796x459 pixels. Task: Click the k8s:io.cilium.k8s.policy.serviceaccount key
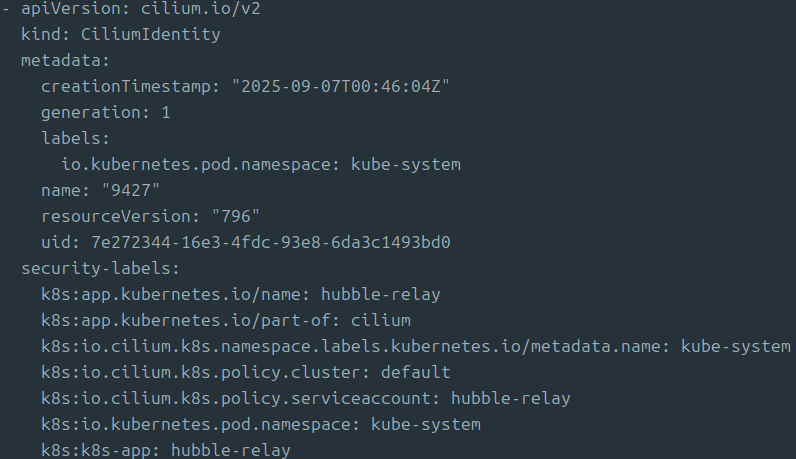click(240, 399)
